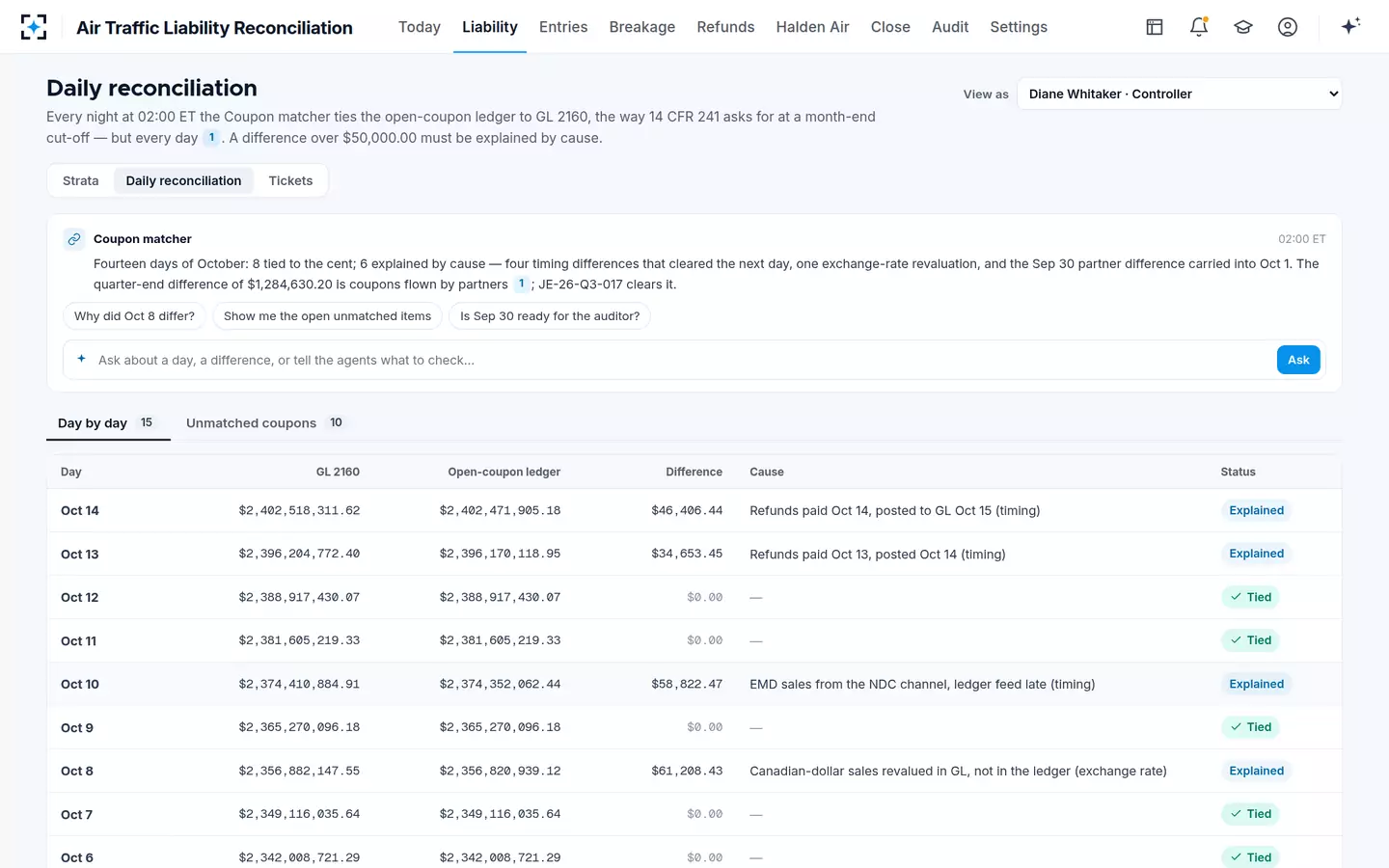Viewport: 1389px width, 868px height.
Task: Click the graduation cap icon
Action: pos(1243,27)
